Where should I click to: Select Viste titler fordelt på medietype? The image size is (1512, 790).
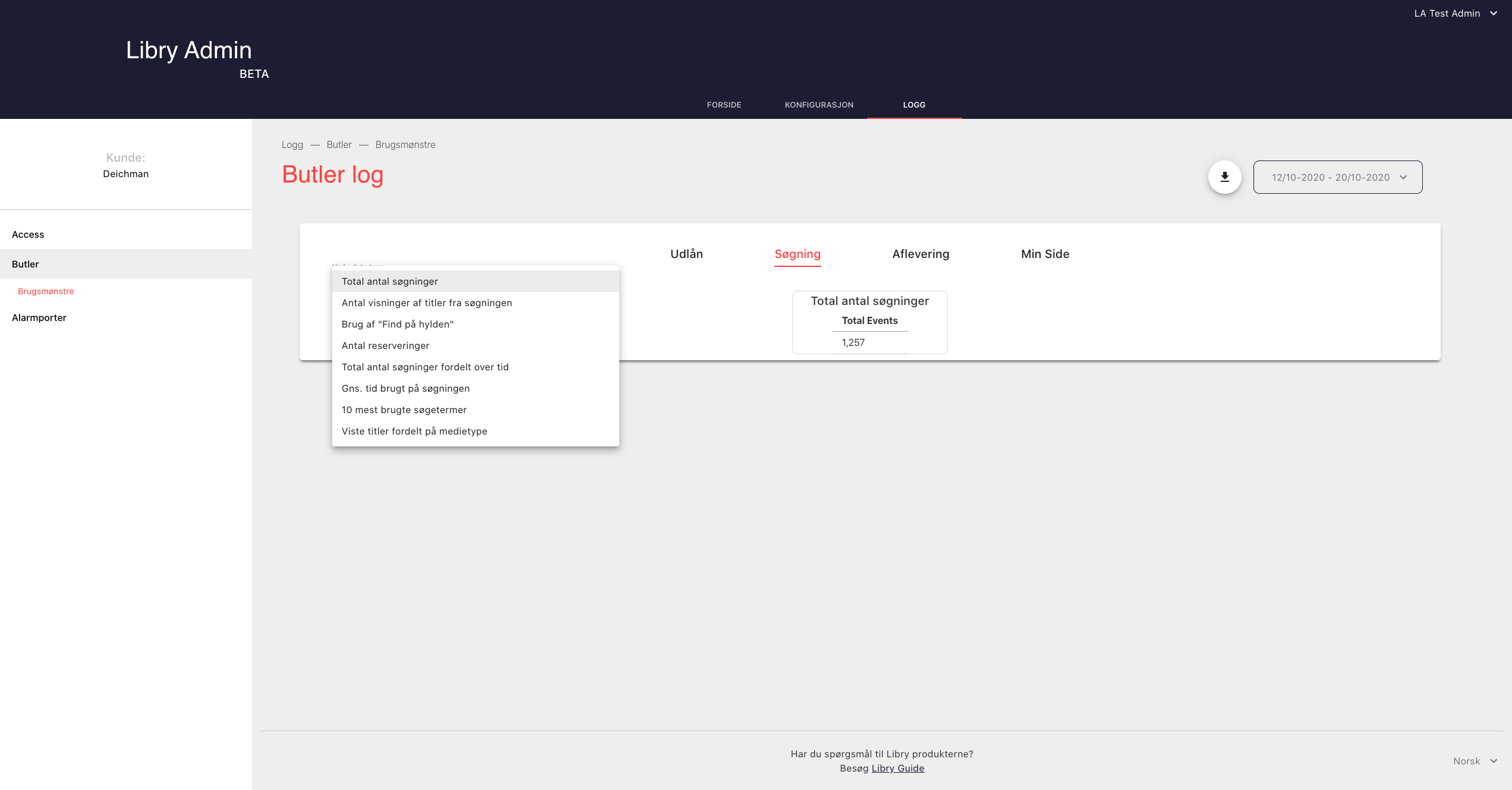414,431
